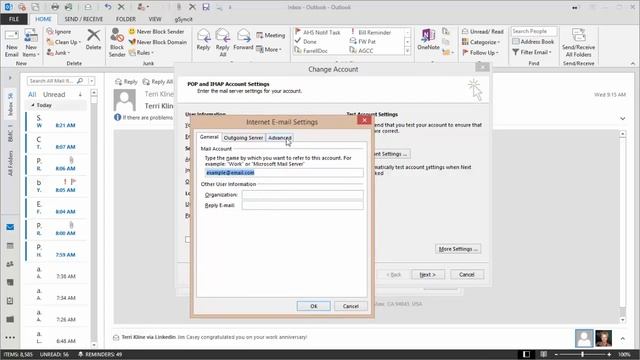
Task: Select Never Block Domain
Action: pos(158,42)
